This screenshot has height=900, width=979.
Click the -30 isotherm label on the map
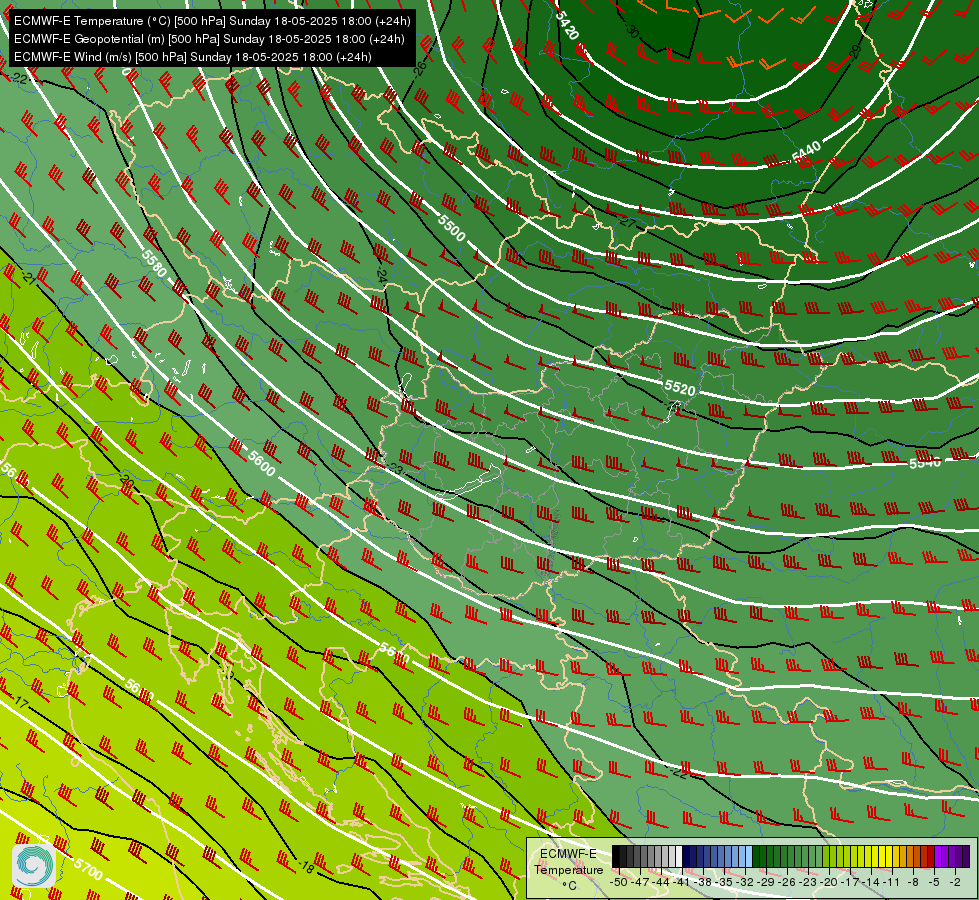tap(631, 31)
